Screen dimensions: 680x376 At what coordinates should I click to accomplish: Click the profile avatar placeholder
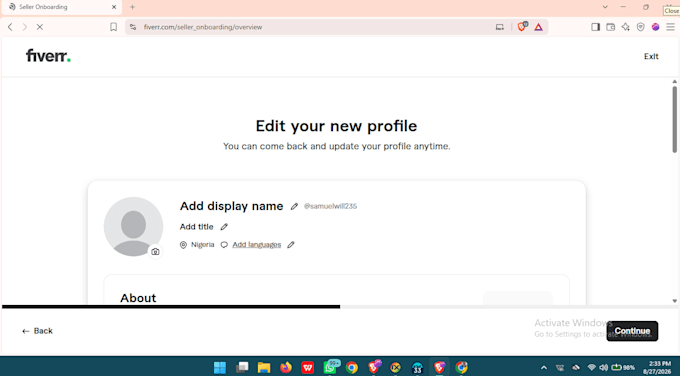click(133, 226)
